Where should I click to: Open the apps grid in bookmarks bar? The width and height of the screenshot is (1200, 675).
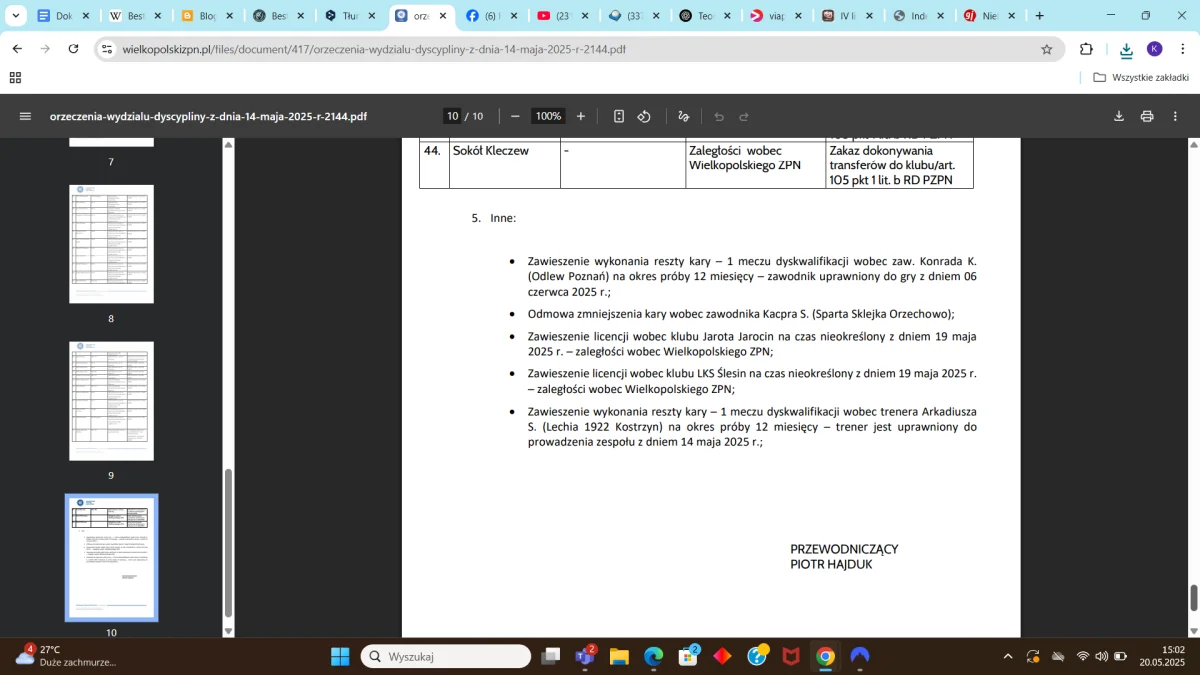coord(15,77)
